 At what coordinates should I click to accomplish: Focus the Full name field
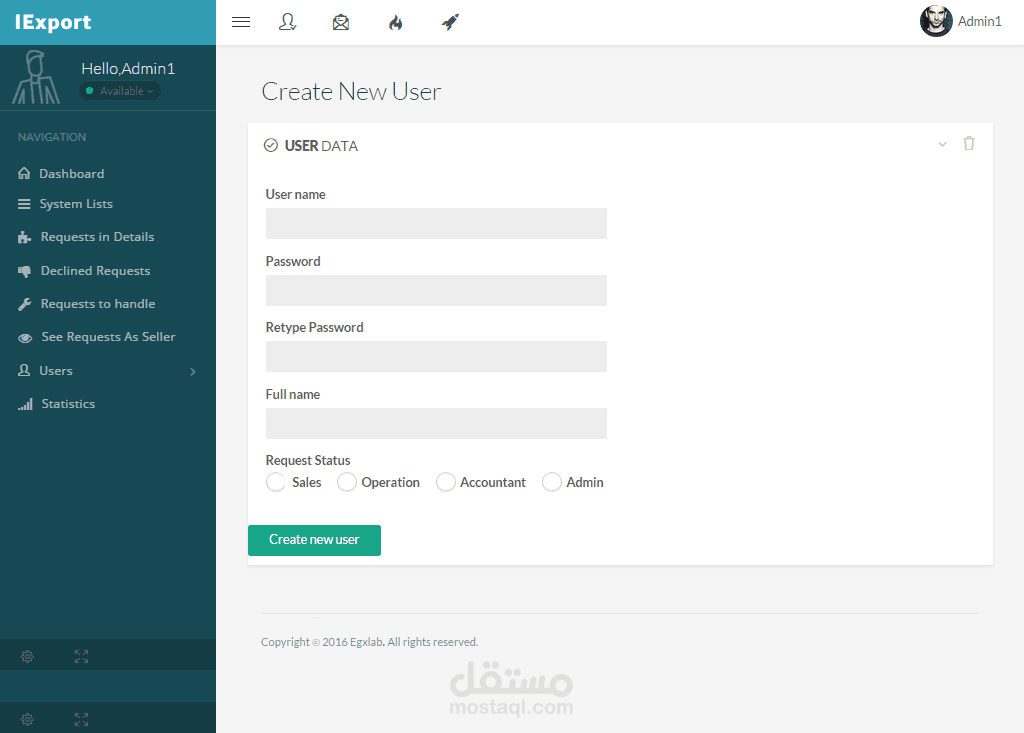[x=436, y=423]
